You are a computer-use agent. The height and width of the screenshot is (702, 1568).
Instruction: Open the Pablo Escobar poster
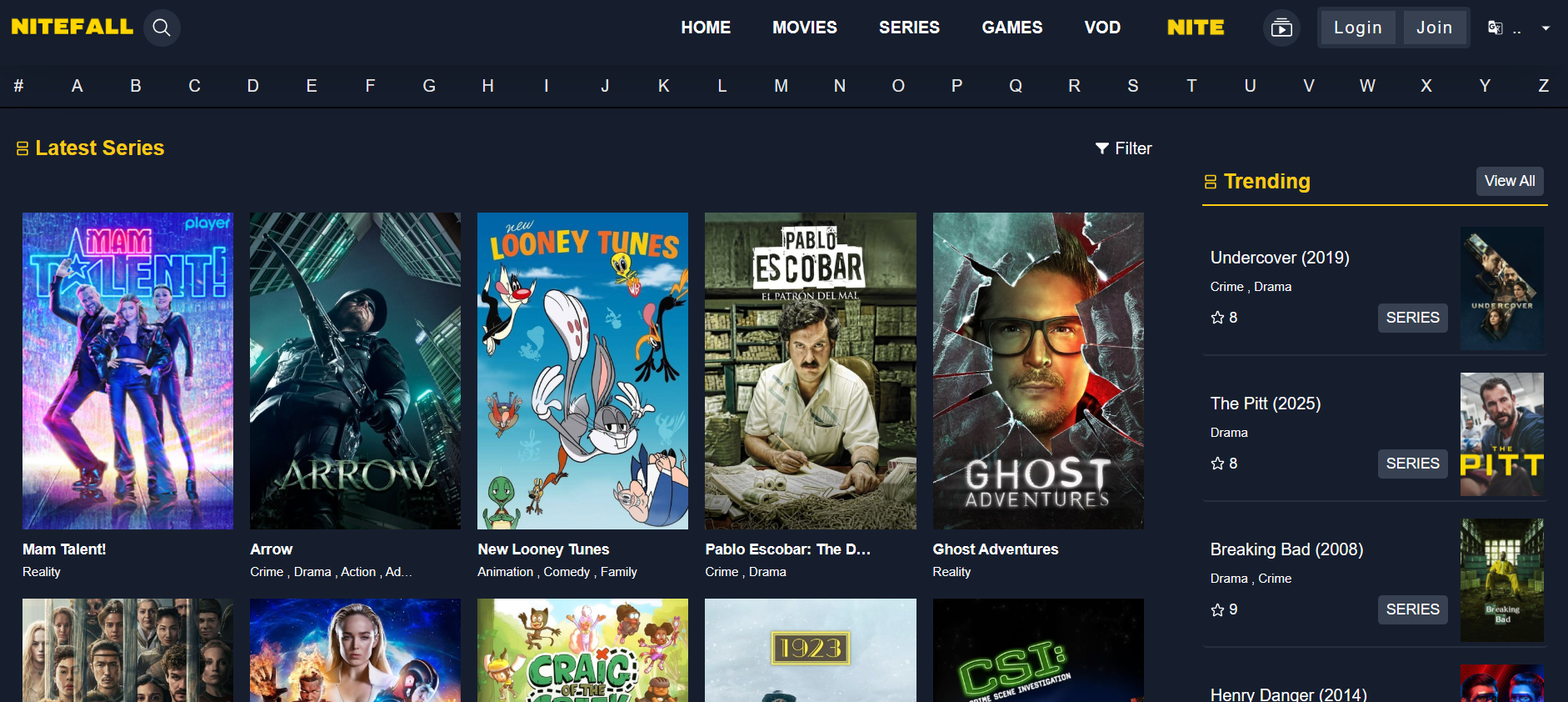[x=811, y=371]
